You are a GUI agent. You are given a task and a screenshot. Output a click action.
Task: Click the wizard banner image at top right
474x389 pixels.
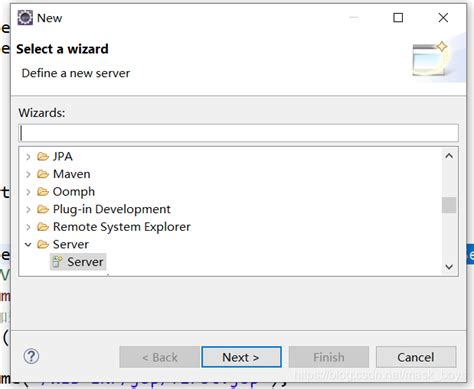click(430, 58)
